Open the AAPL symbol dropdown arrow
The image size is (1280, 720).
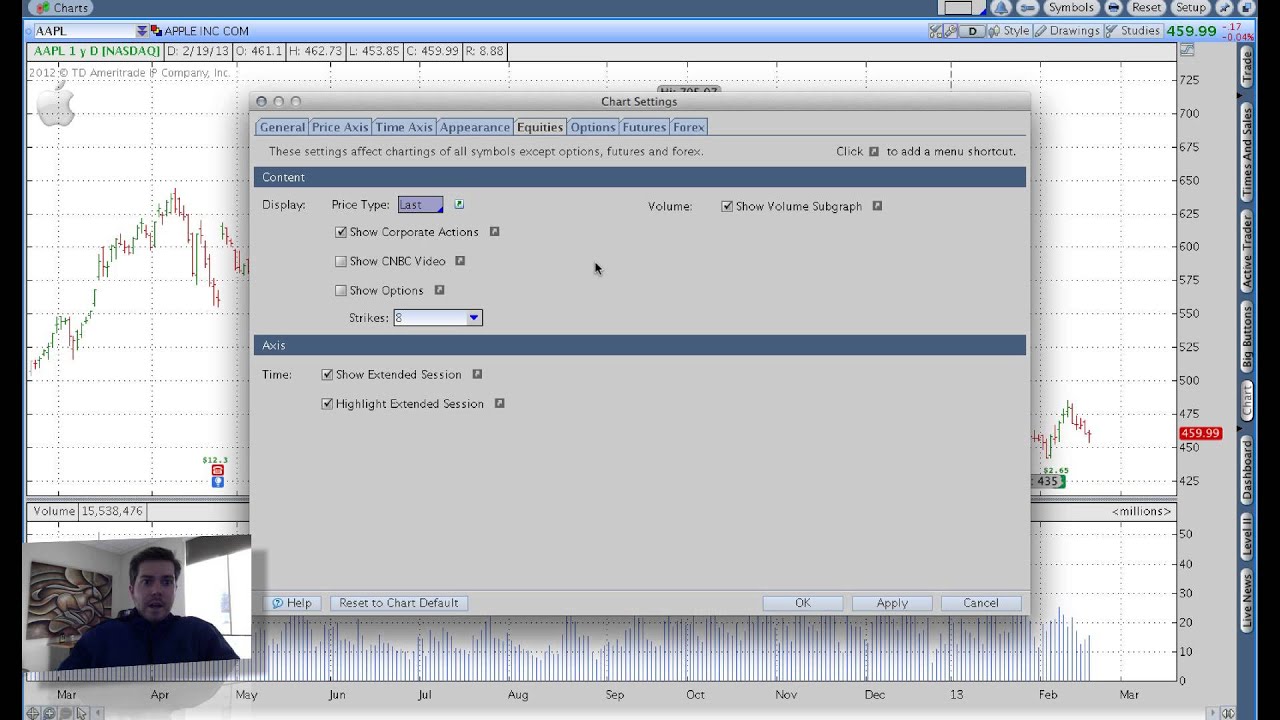[142, 31]
